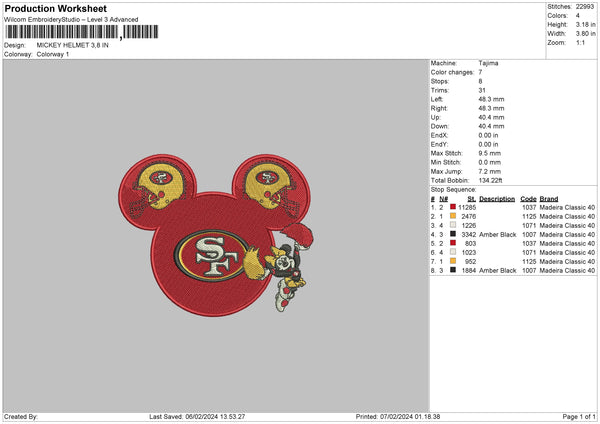The image size is (600, 424).
Task: Select the red swatch beside stitch count 803
Action: click(453, 243)
